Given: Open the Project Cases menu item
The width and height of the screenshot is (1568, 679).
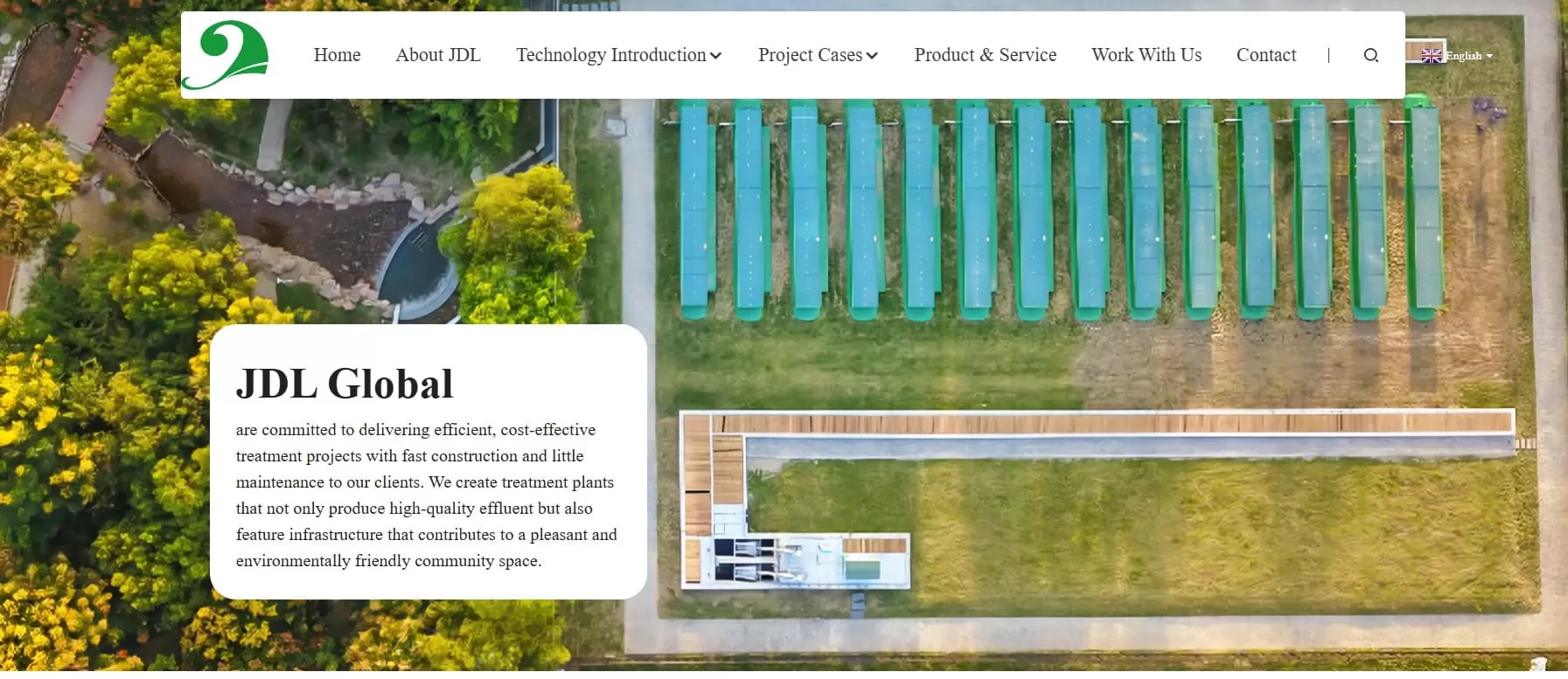Looking at the screenshot, I should (x=810, y=55).
